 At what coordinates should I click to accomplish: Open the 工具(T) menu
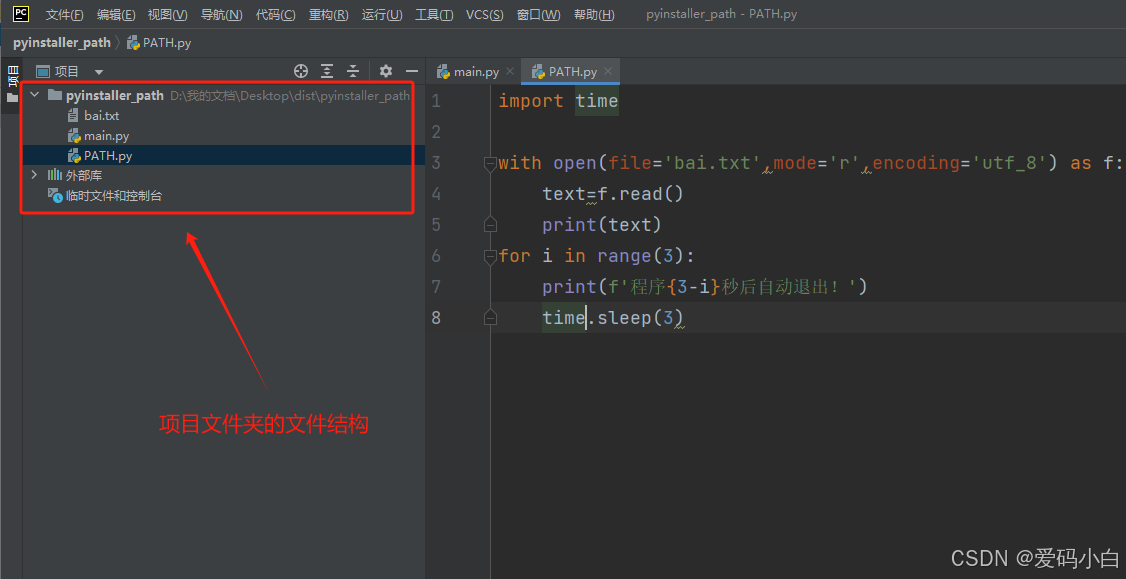click(x=434, y=14)
